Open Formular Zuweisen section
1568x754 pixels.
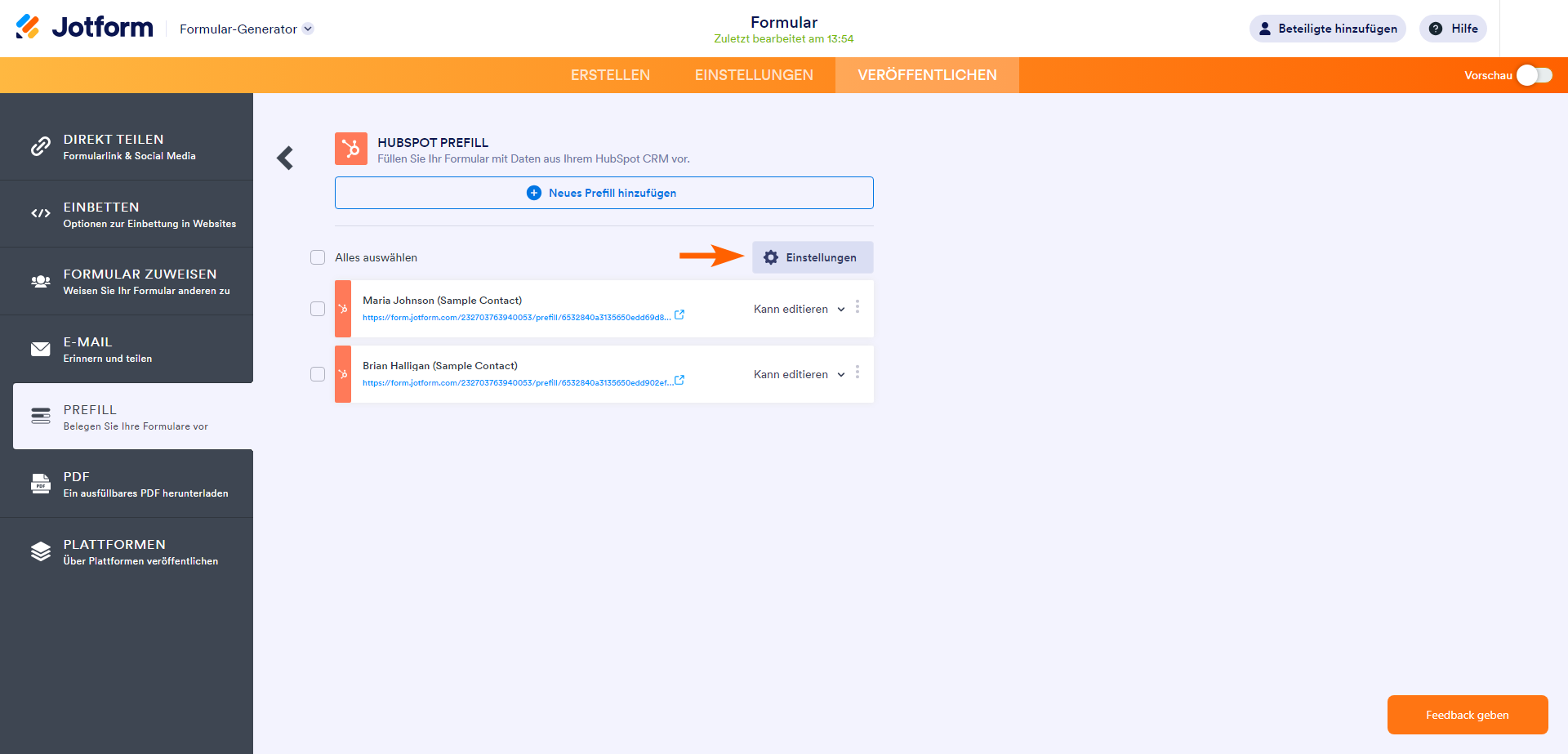coord(127,281)
